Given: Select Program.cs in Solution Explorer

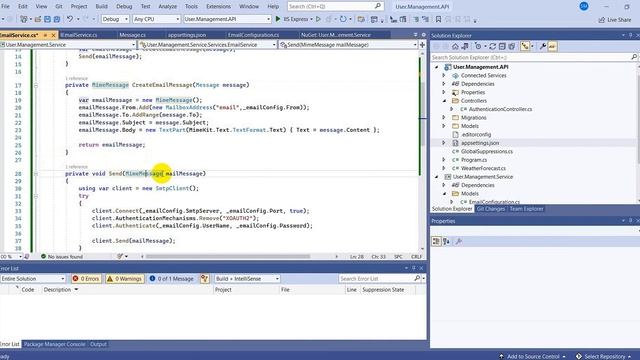Looking at the screenshot, I should click(x=473, y=160).
